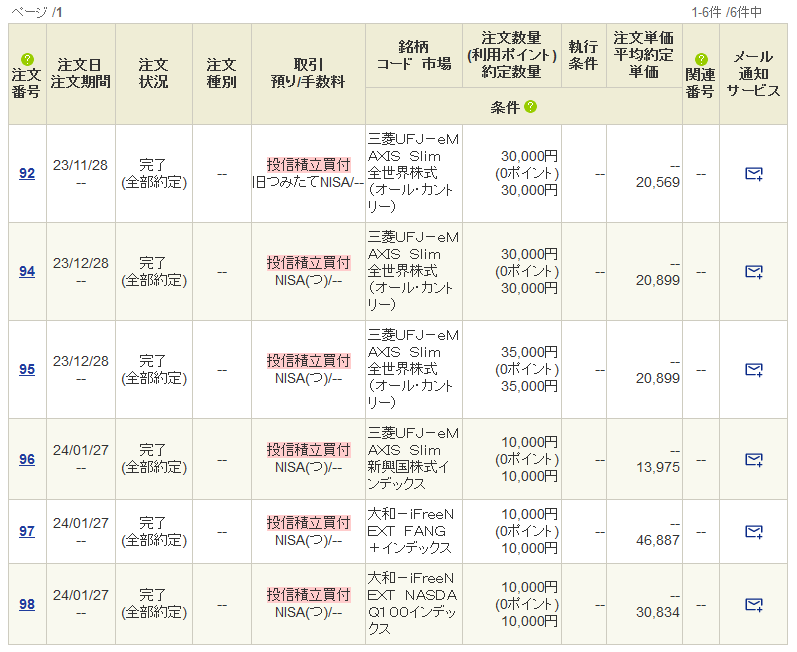The image size is (797, 652).
Task: Select average price 13,975
Action: [x=657, y=468]
